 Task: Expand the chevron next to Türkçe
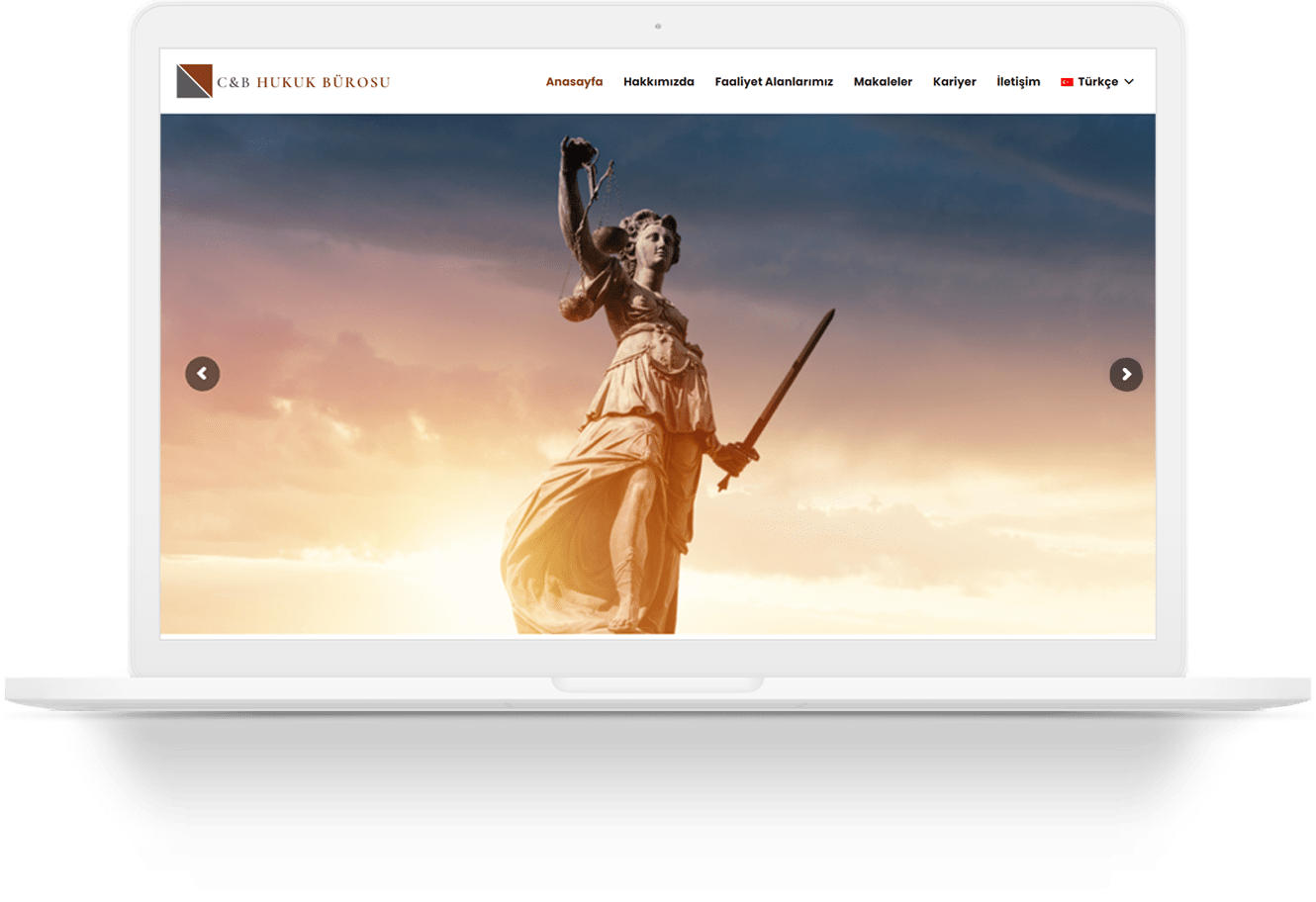coord(1129,82)
